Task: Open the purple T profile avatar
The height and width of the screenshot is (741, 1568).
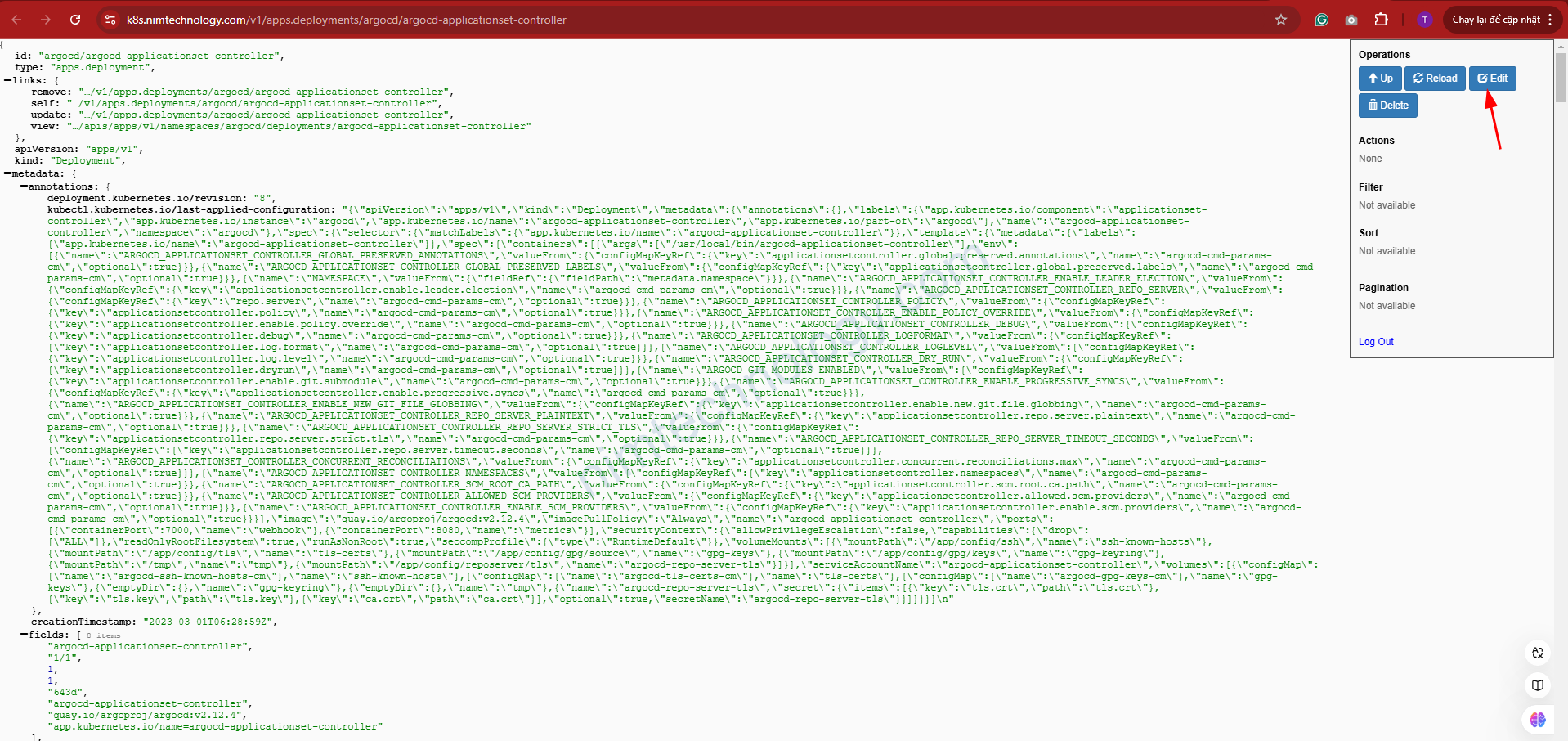Action: (x=1425, y=20)
